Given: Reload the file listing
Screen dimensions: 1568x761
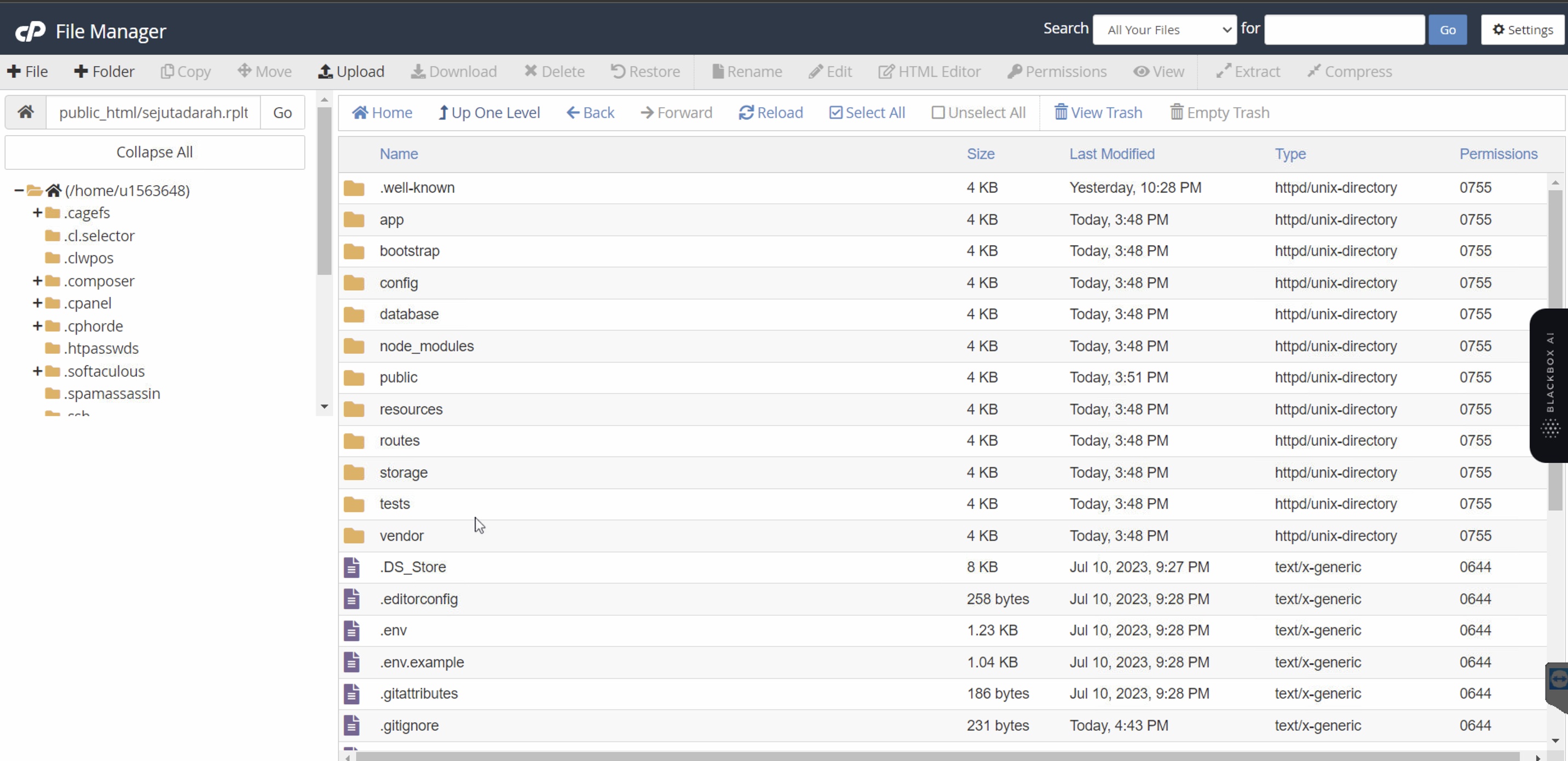Looking at the screenshot, I should click(x=771, y=113).
